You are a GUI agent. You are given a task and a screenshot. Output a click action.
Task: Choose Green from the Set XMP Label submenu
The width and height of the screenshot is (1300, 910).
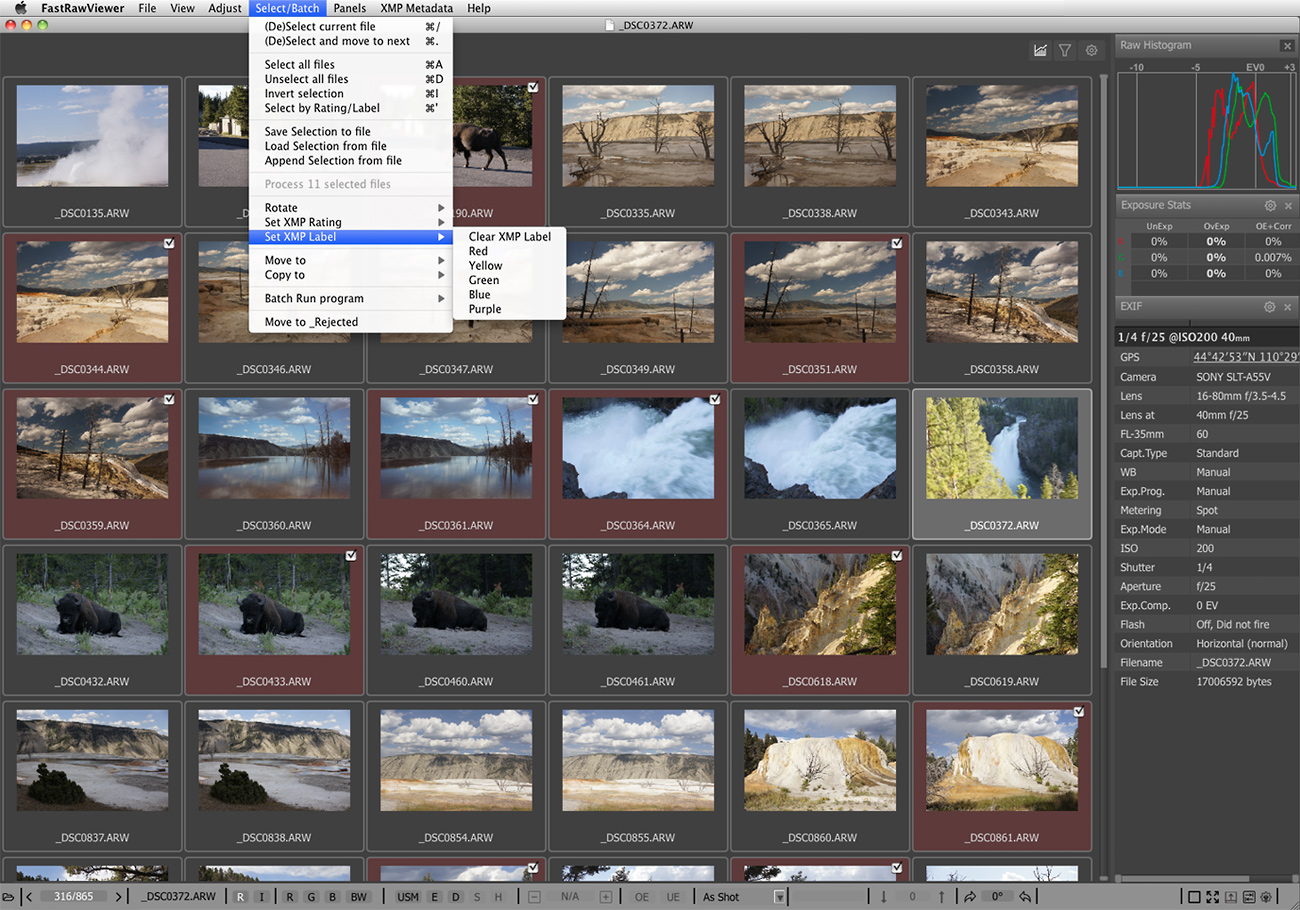483,280
